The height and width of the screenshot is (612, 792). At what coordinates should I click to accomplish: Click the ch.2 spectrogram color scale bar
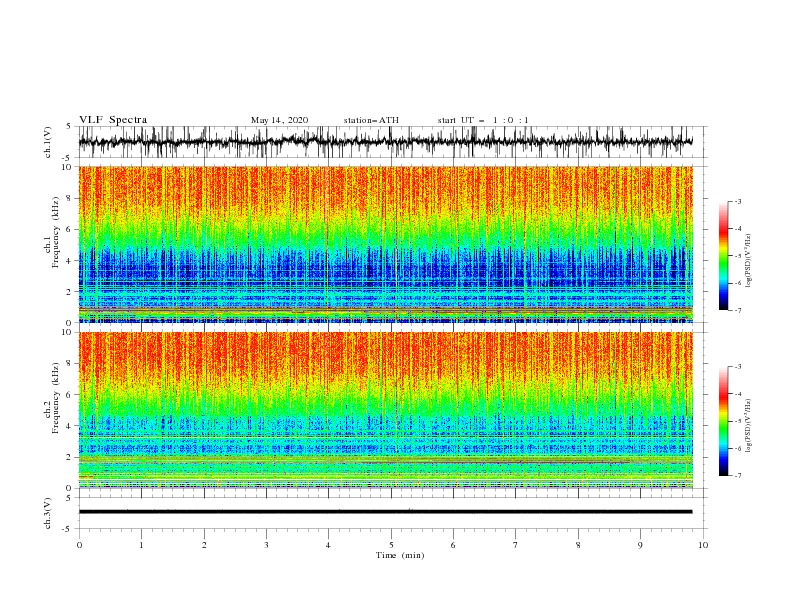pyautogui.click(x=723, y=421)
